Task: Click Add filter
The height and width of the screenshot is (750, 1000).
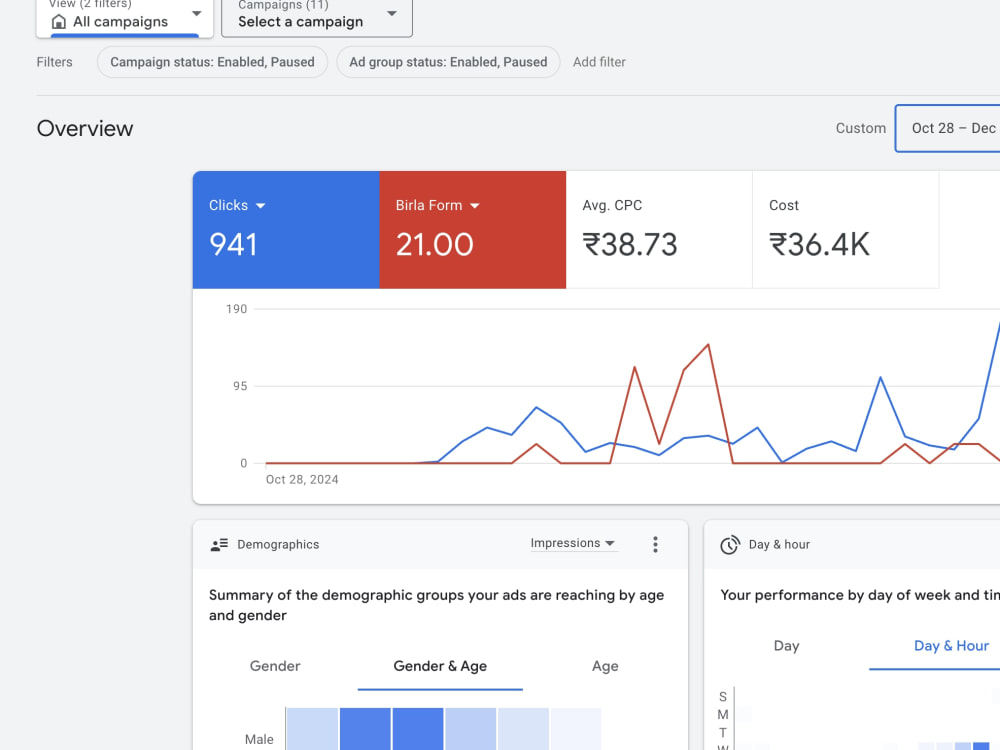Action: (x=599, y=62)
